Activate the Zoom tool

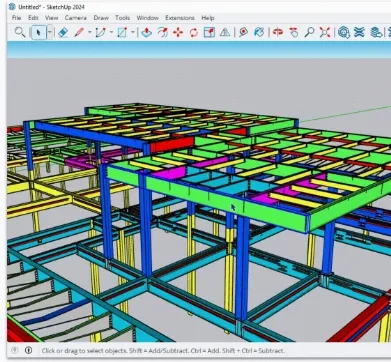(x=309, y=32)
